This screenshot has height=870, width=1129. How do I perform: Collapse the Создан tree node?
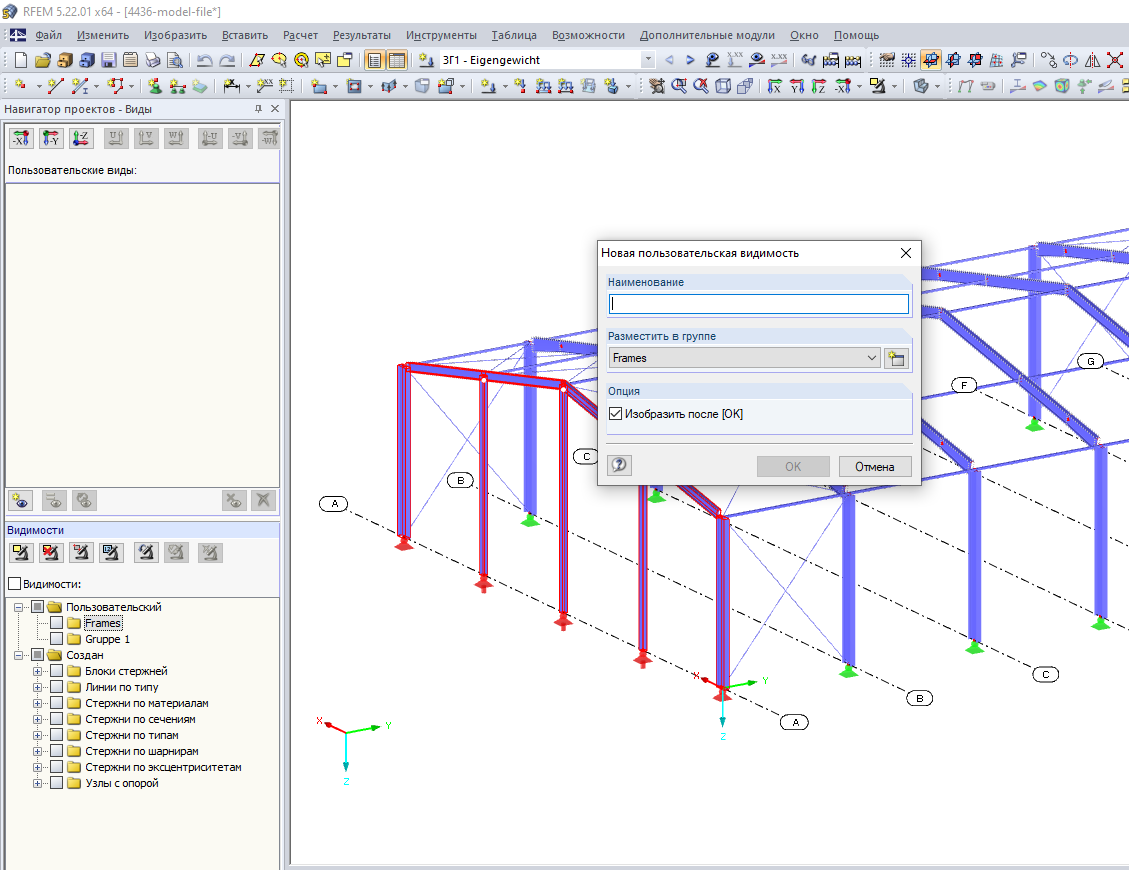point(19,655)
